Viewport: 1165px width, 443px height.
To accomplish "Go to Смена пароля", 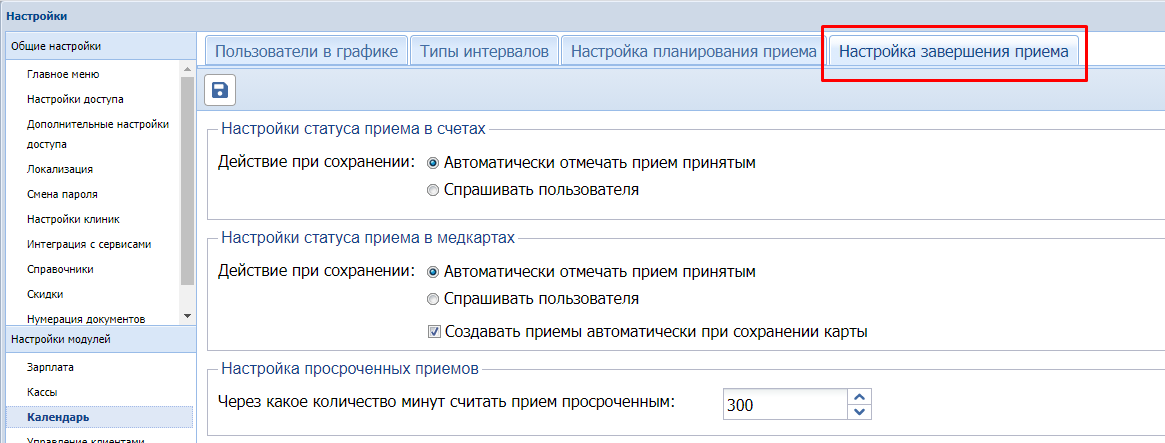I will 62,194.
